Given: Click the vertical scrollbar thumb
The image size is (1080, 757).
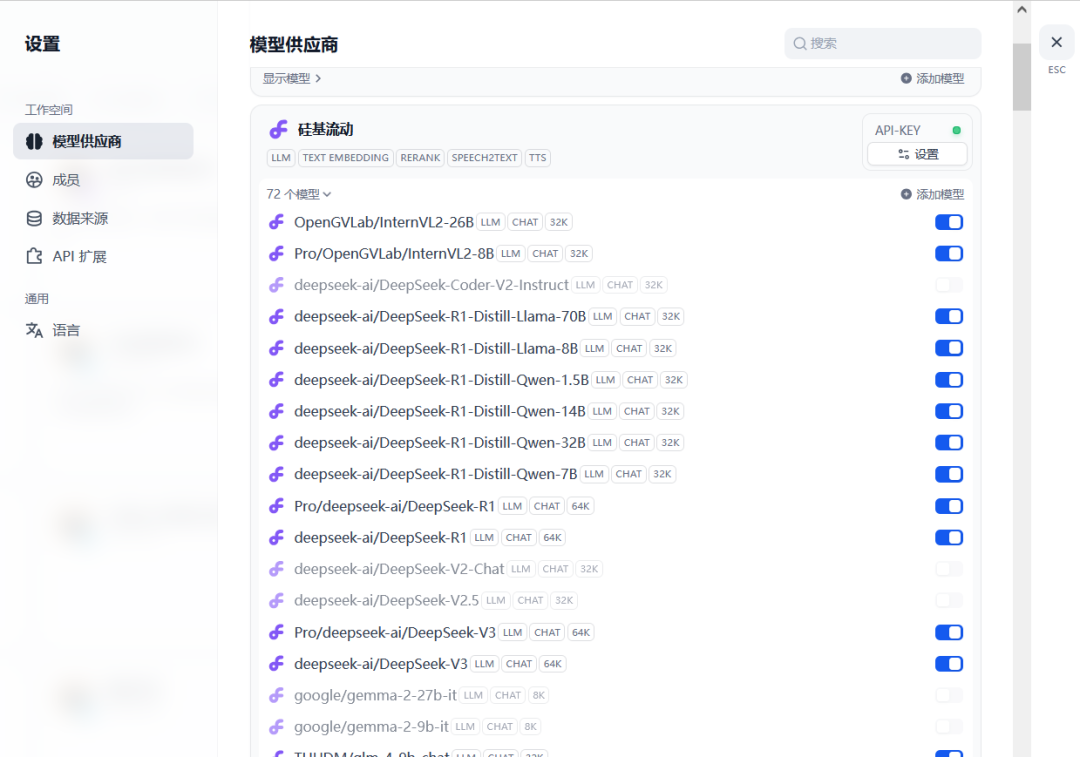Looking at the screenshot, I should click(x=1021, y=76).
